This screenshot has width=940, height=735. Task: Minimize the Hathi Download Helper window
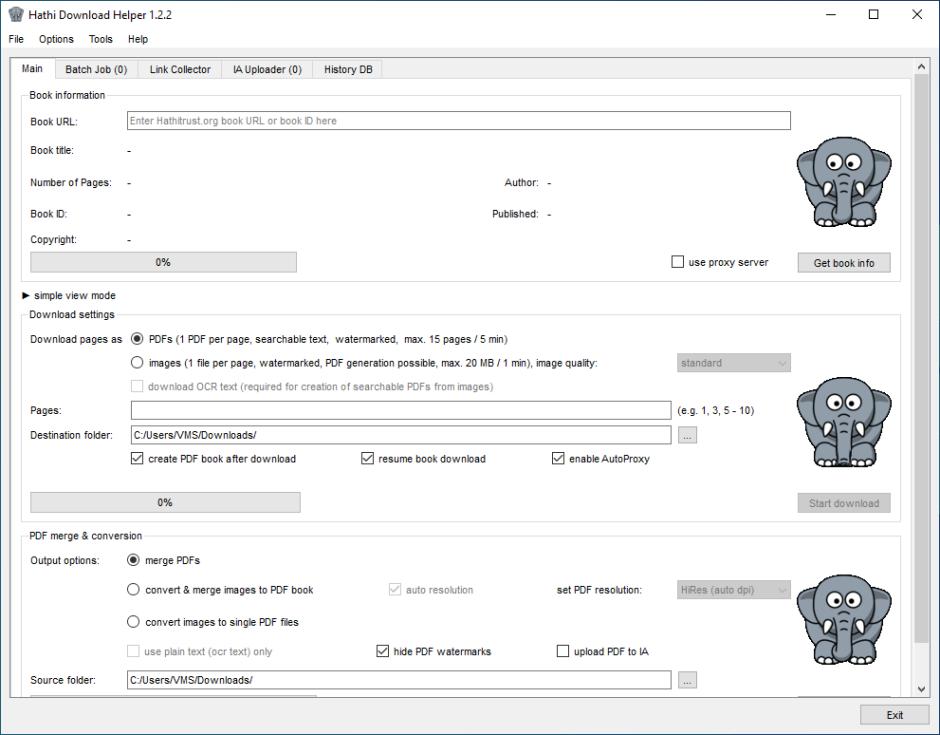(x=831, y=14)
